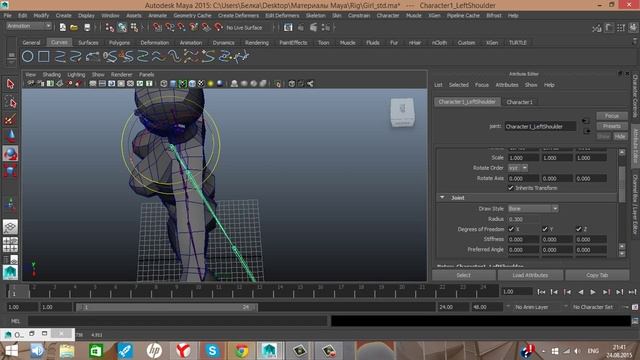This screenshot has width=640, height=360.
Task: Select the arrow Select tool
Action: coord(10,84)
